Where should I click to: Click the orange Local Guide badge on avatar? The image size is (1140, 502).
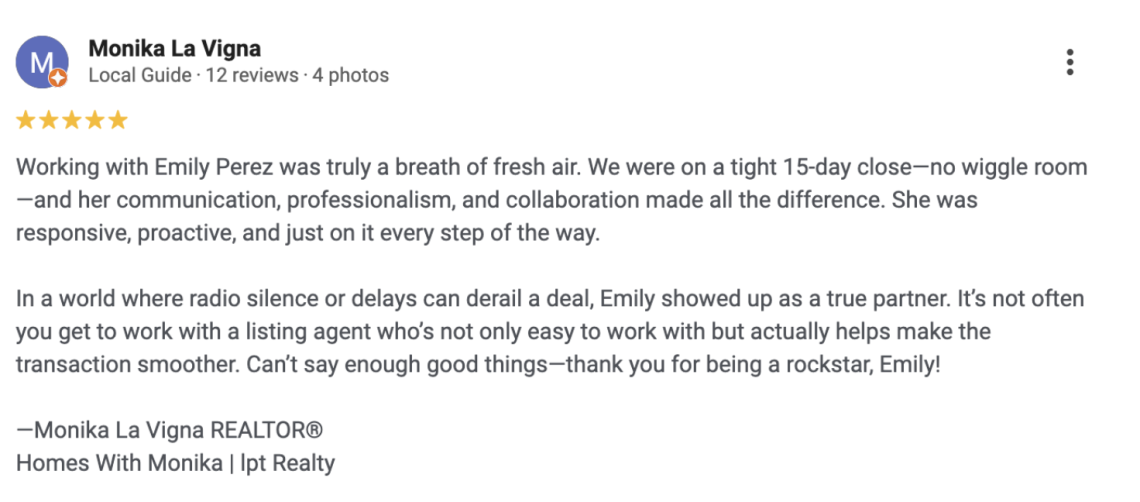(60, 79)
